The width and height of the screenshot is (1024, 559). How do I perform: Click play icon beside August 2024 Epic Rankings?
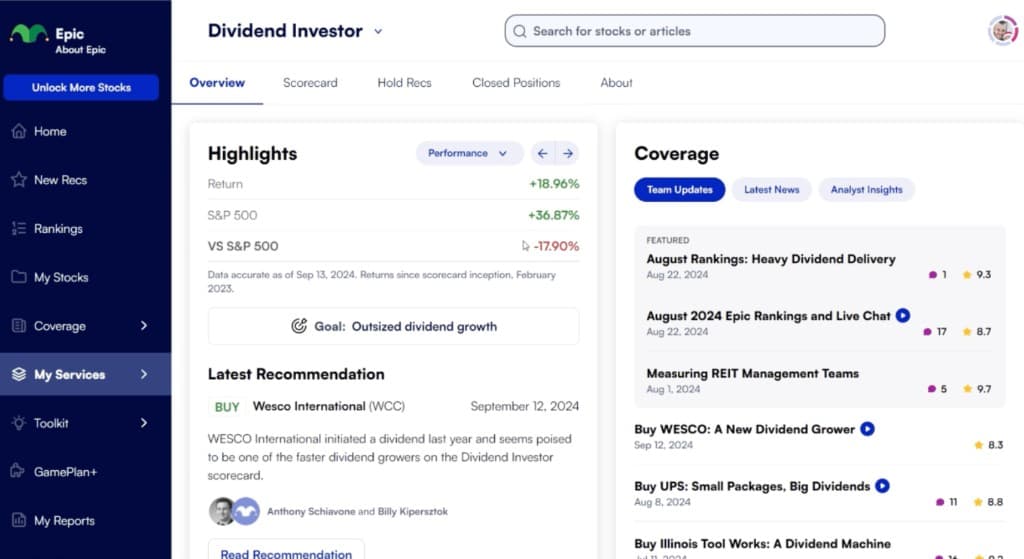click(903, 316)
